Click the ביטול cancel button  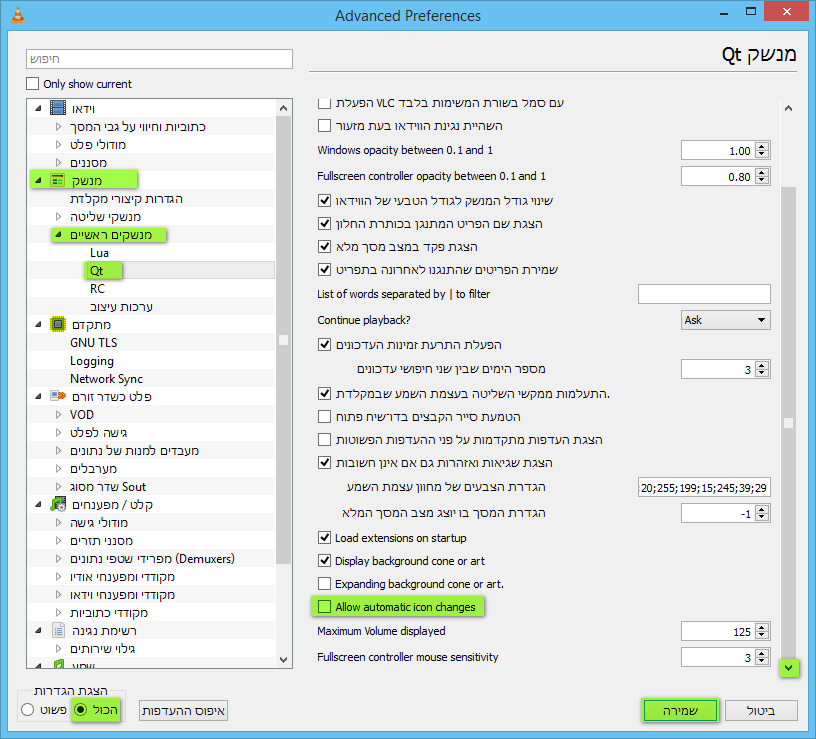761,710
